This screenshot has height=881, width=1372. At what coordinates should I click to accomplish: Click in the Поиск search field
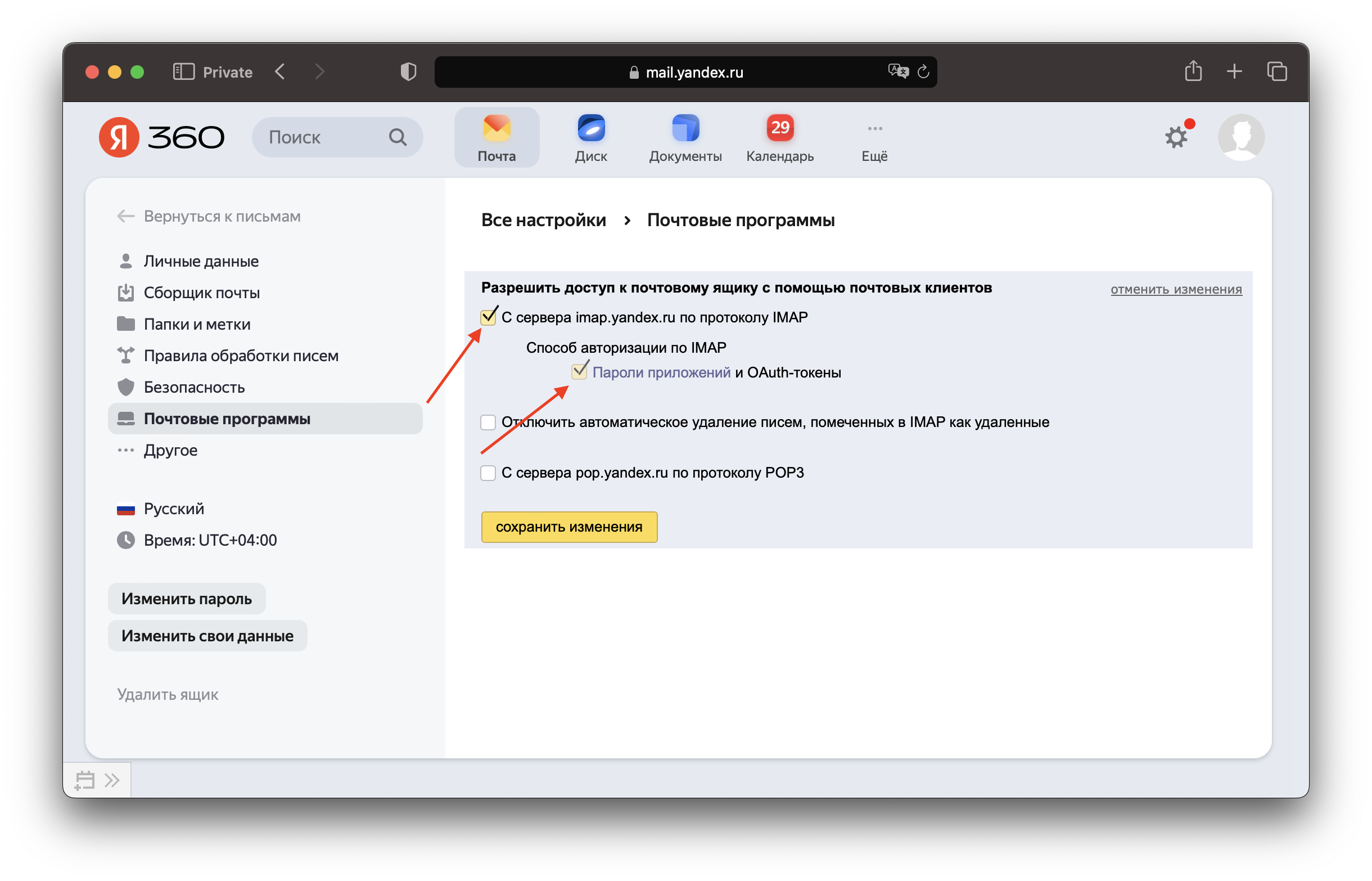[x=326, y=137]
